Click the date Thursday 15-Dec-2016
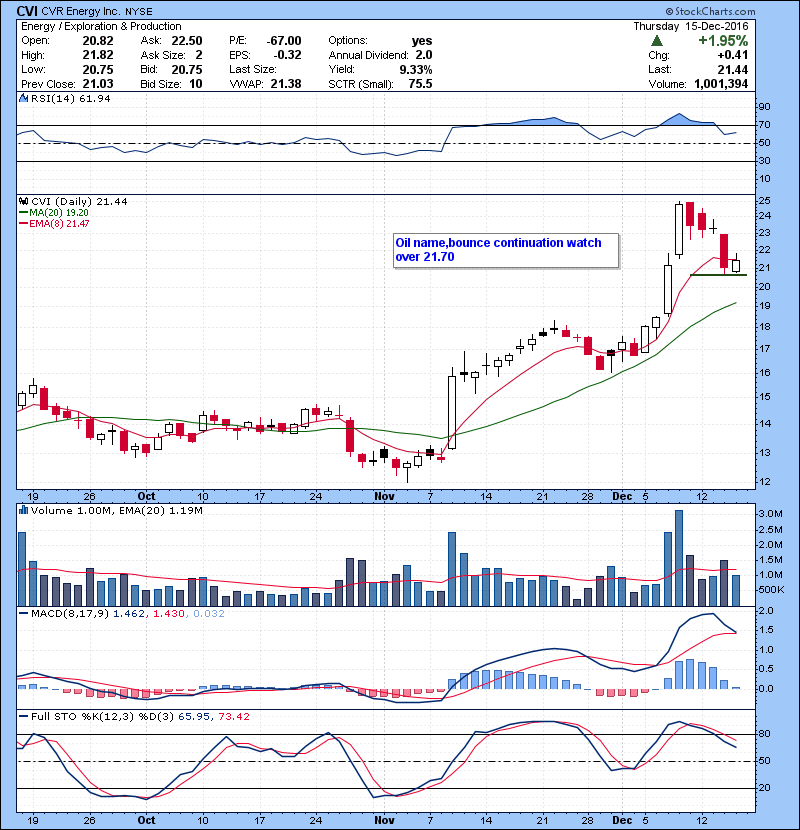The height and width of the screenshot is (830, 800). click(x=691, y=26)
